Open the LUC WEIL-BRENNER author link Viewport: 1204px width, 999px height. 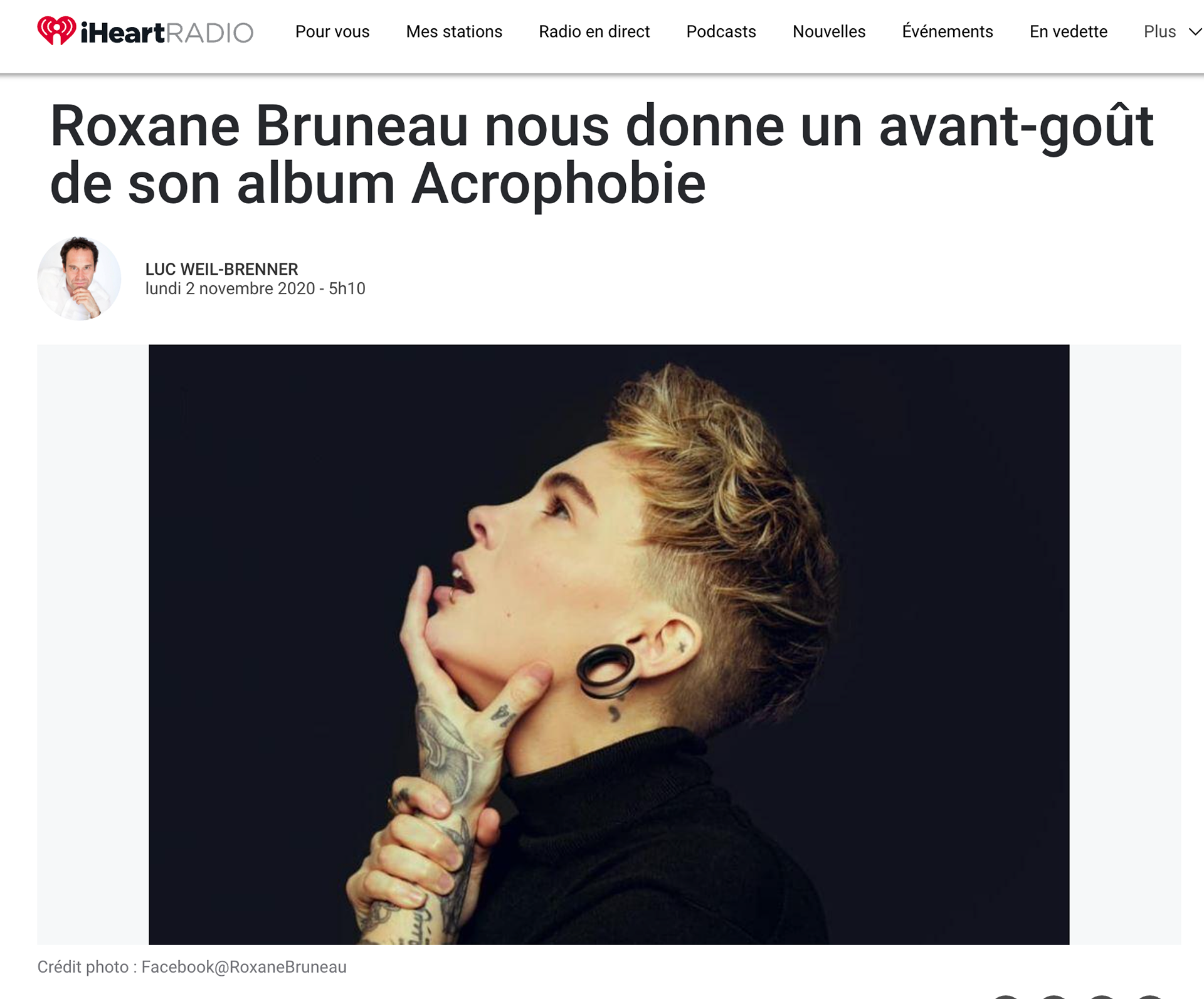221,269
